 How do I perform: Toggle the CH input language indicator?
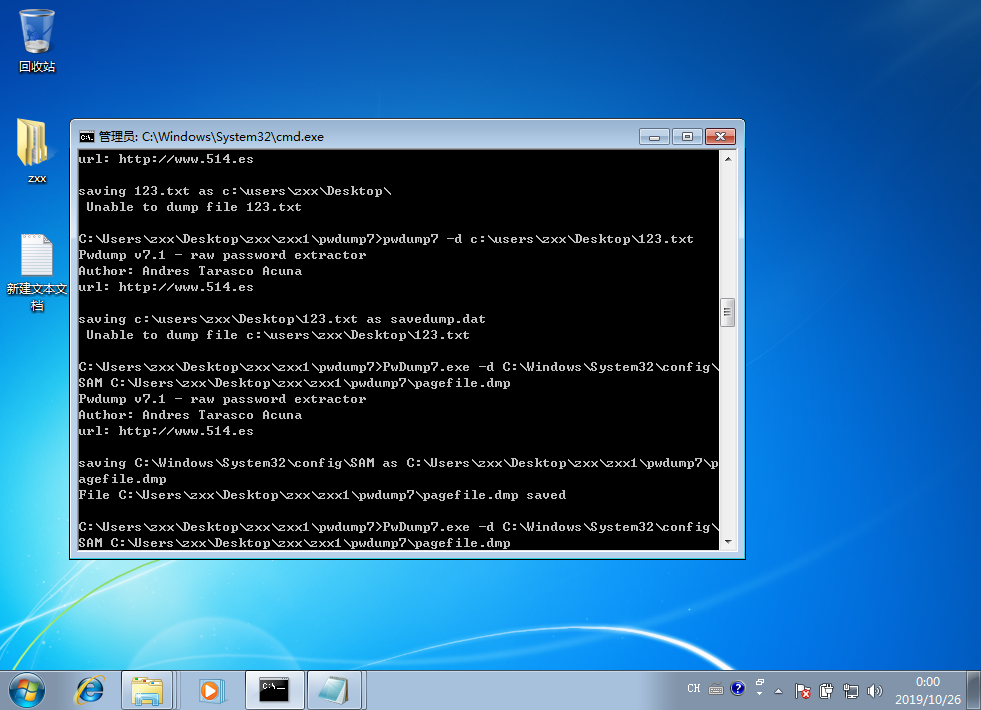[693, 688]
